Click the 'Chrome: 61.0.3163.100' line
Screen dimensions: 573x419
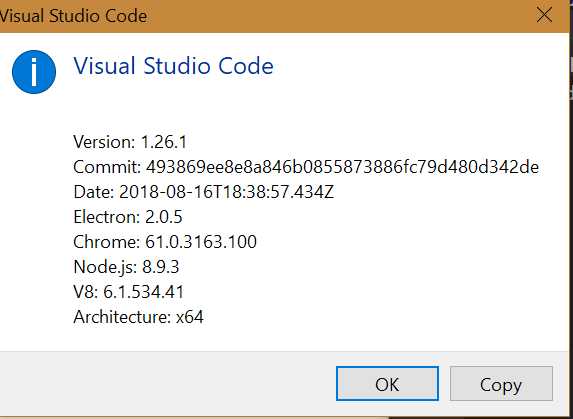[x=165, y=242]
